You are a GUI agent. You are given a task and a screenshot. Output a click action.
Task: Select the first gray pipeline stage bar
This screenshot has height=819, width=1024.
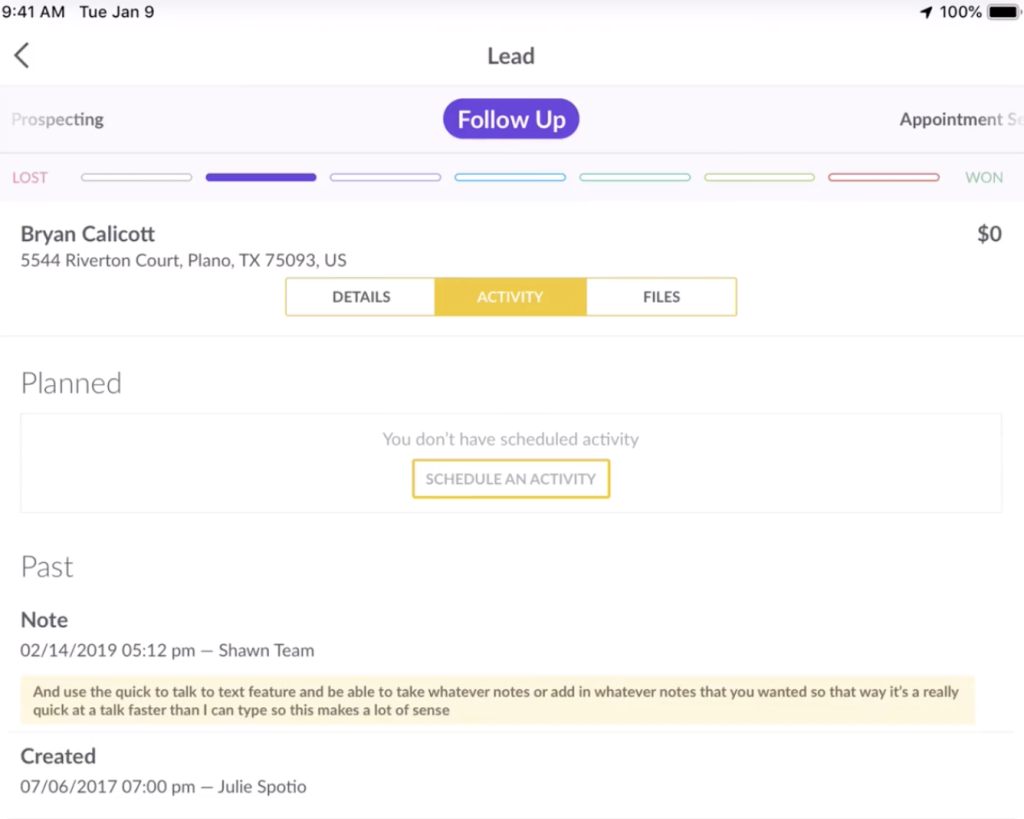136,178
